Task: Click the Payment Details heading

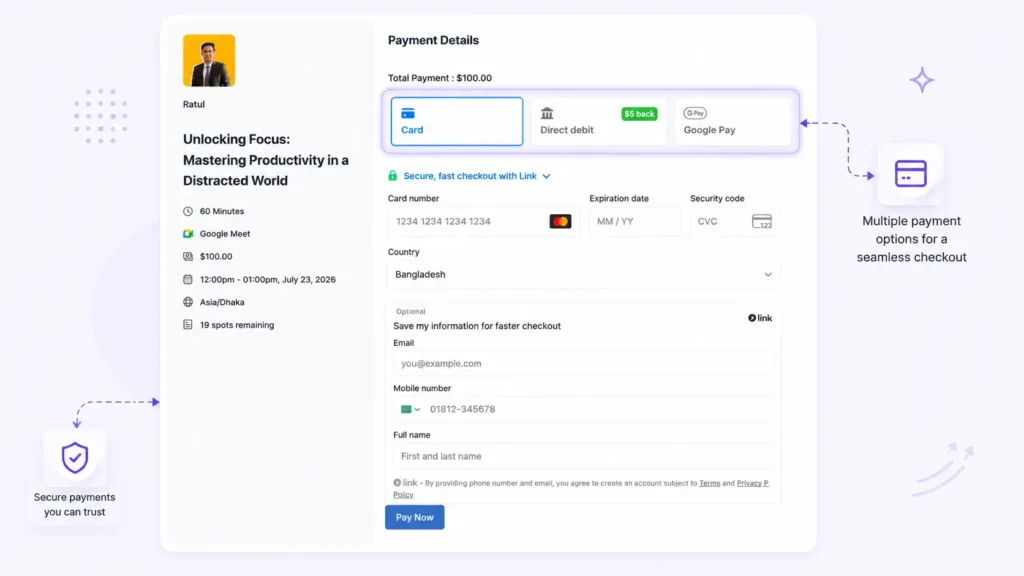Action: pos(434,40)
